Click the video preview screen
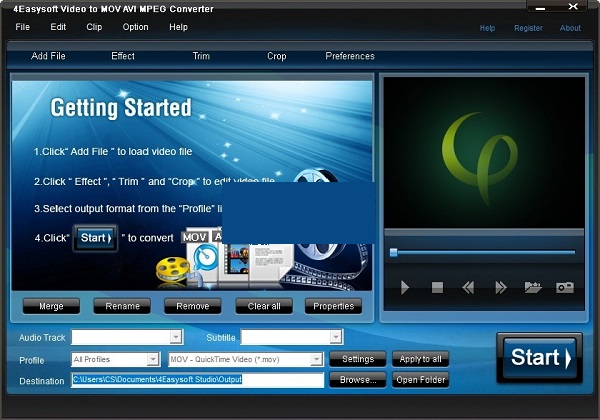600x420 pixels. click(484, 153)
